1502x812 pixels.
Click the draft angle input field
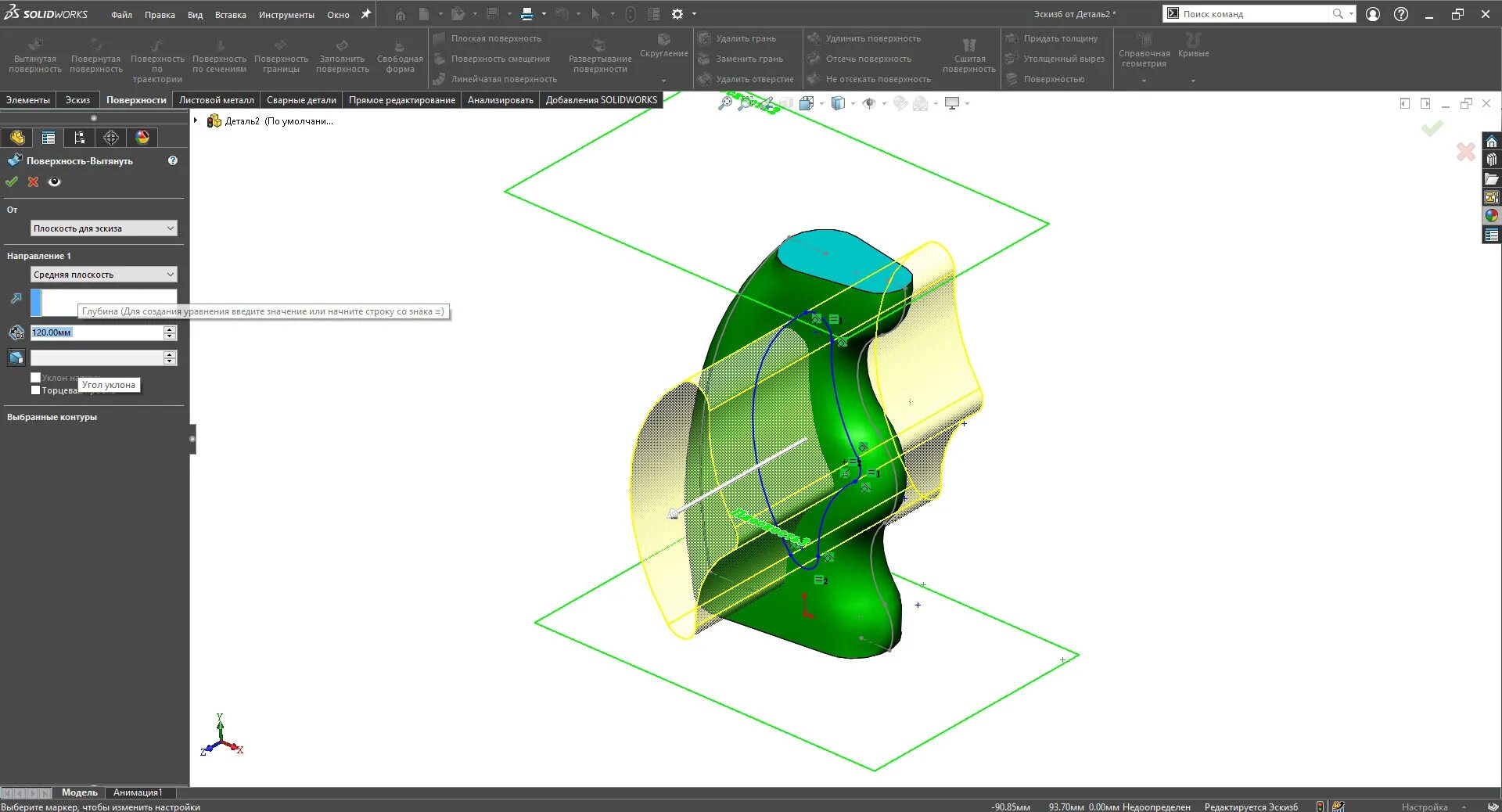coord(96,357)
